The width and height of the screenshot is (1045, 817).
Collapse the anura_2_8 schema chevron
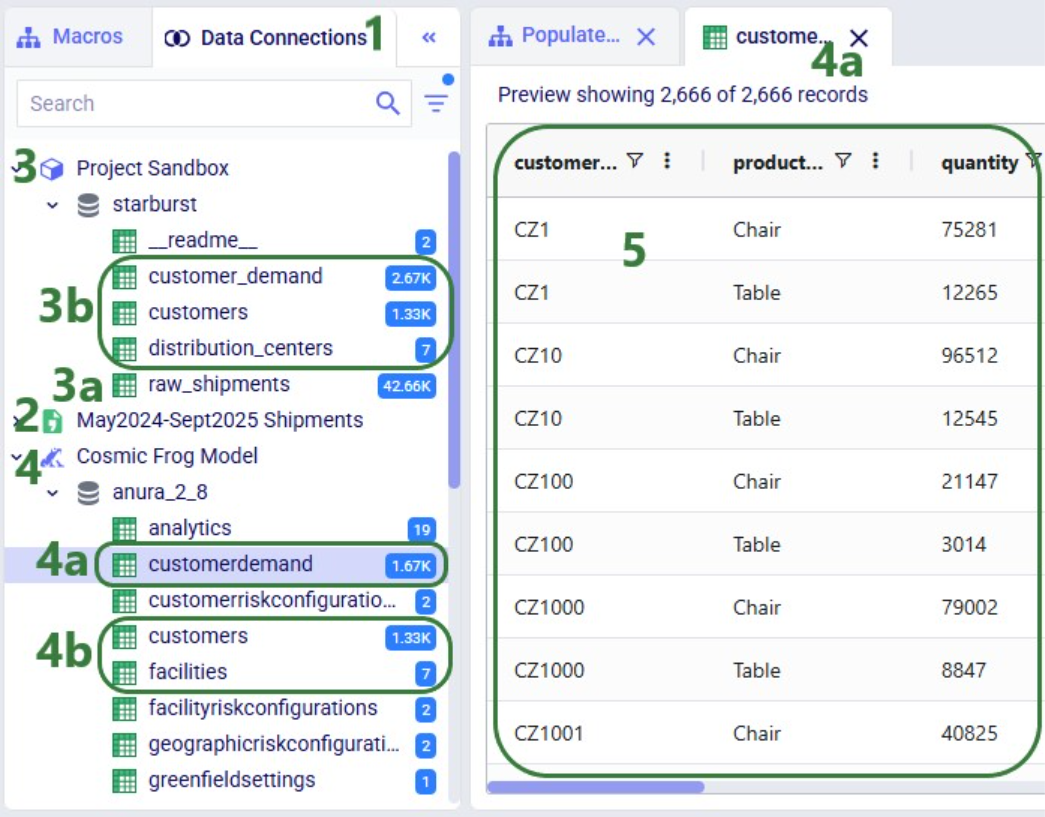53,493
